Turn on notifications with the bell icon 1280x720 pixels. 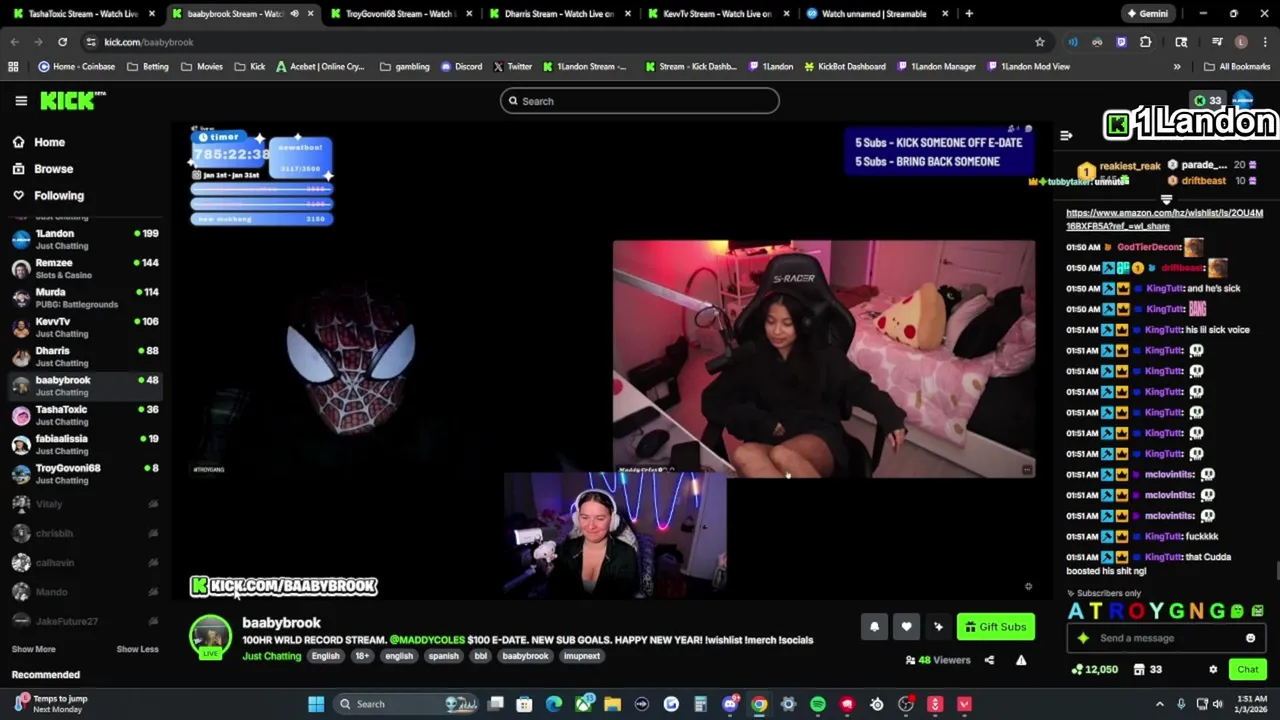[x=874, y=627]
